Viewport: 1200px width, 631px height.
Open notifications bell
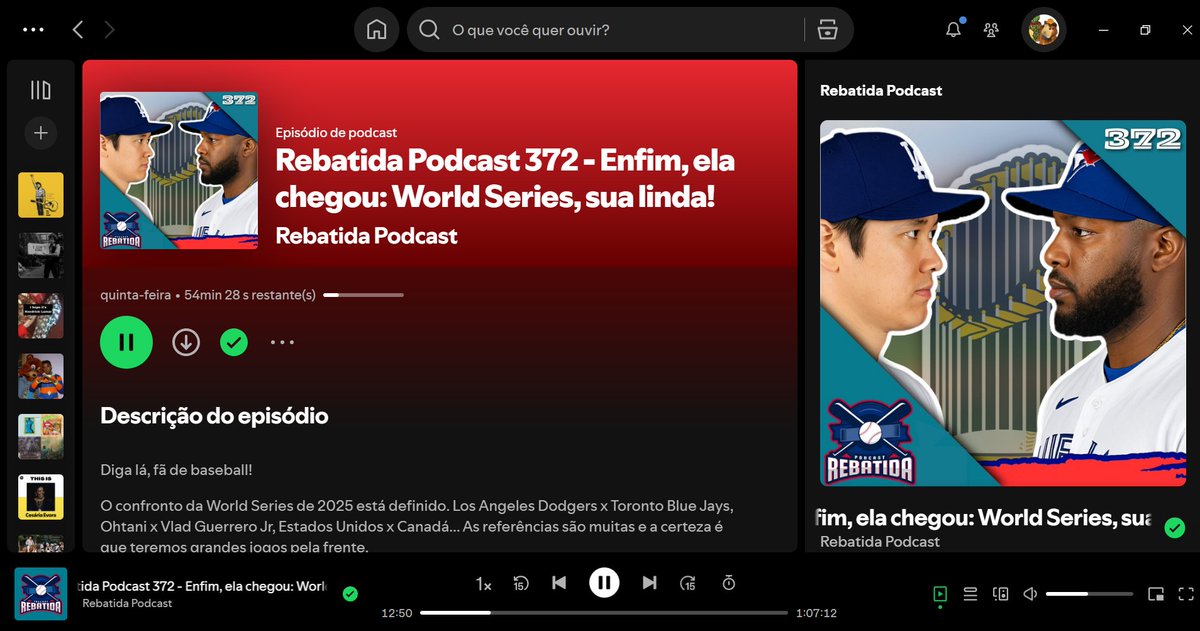coord(953,30)
